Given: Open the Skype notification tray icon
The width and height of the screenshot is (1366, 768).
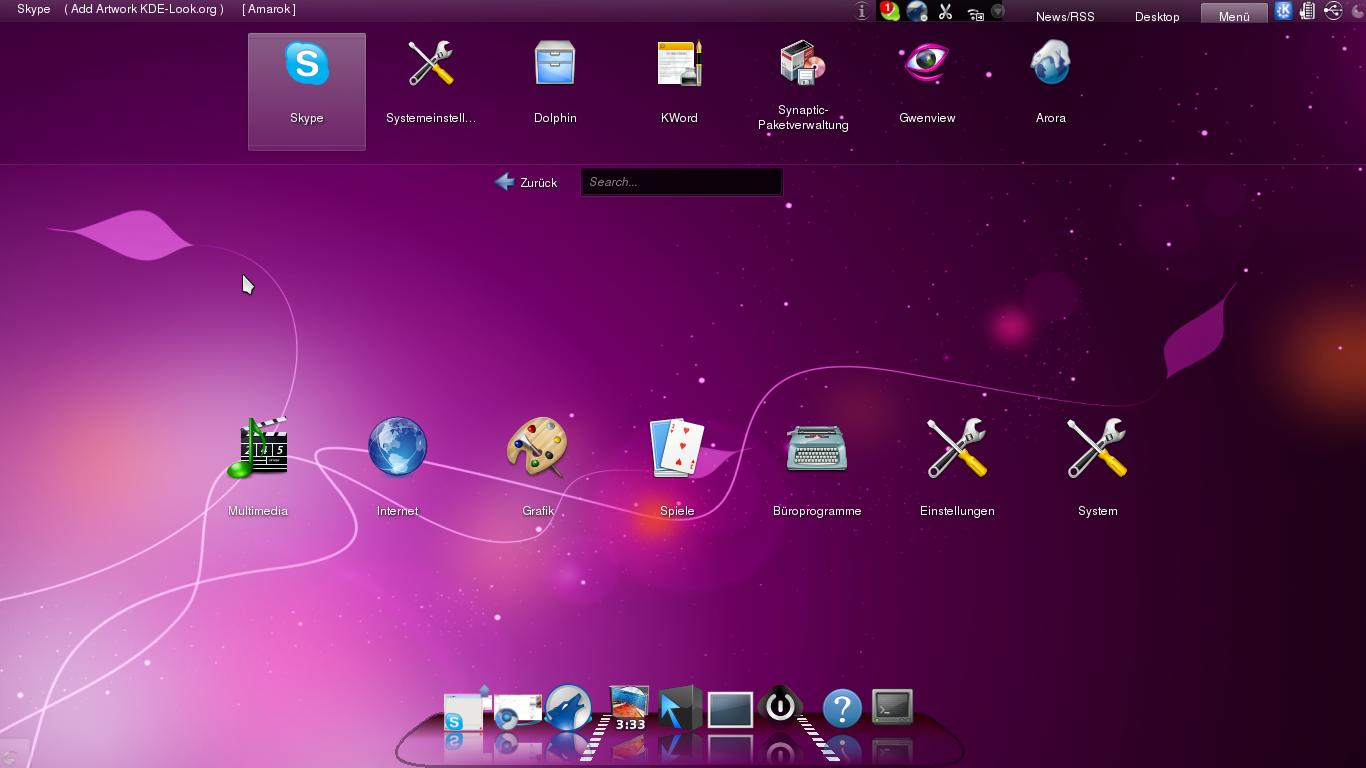Looking at the screenshot, I should tap(889, 12).
